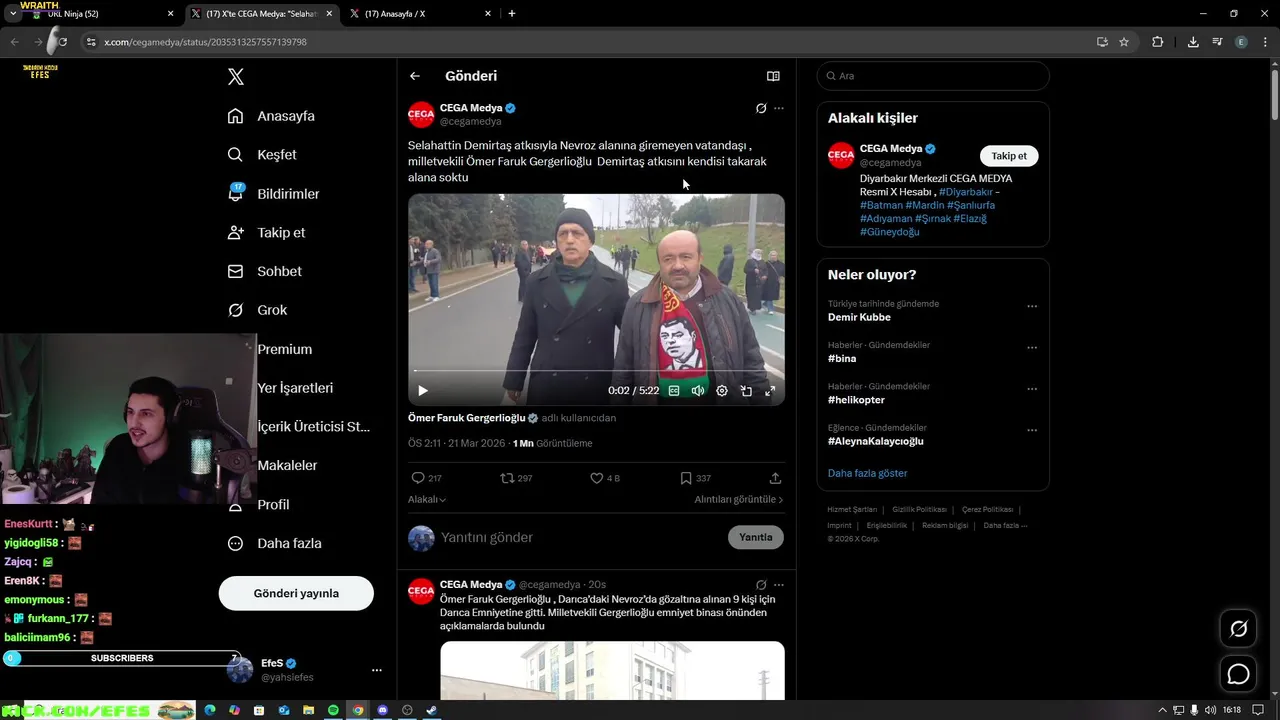This screenshot has height=720, width=1280.
Task: Click Grok explain icon on main post
Action: pyautogui.click(x=761, y=108)
